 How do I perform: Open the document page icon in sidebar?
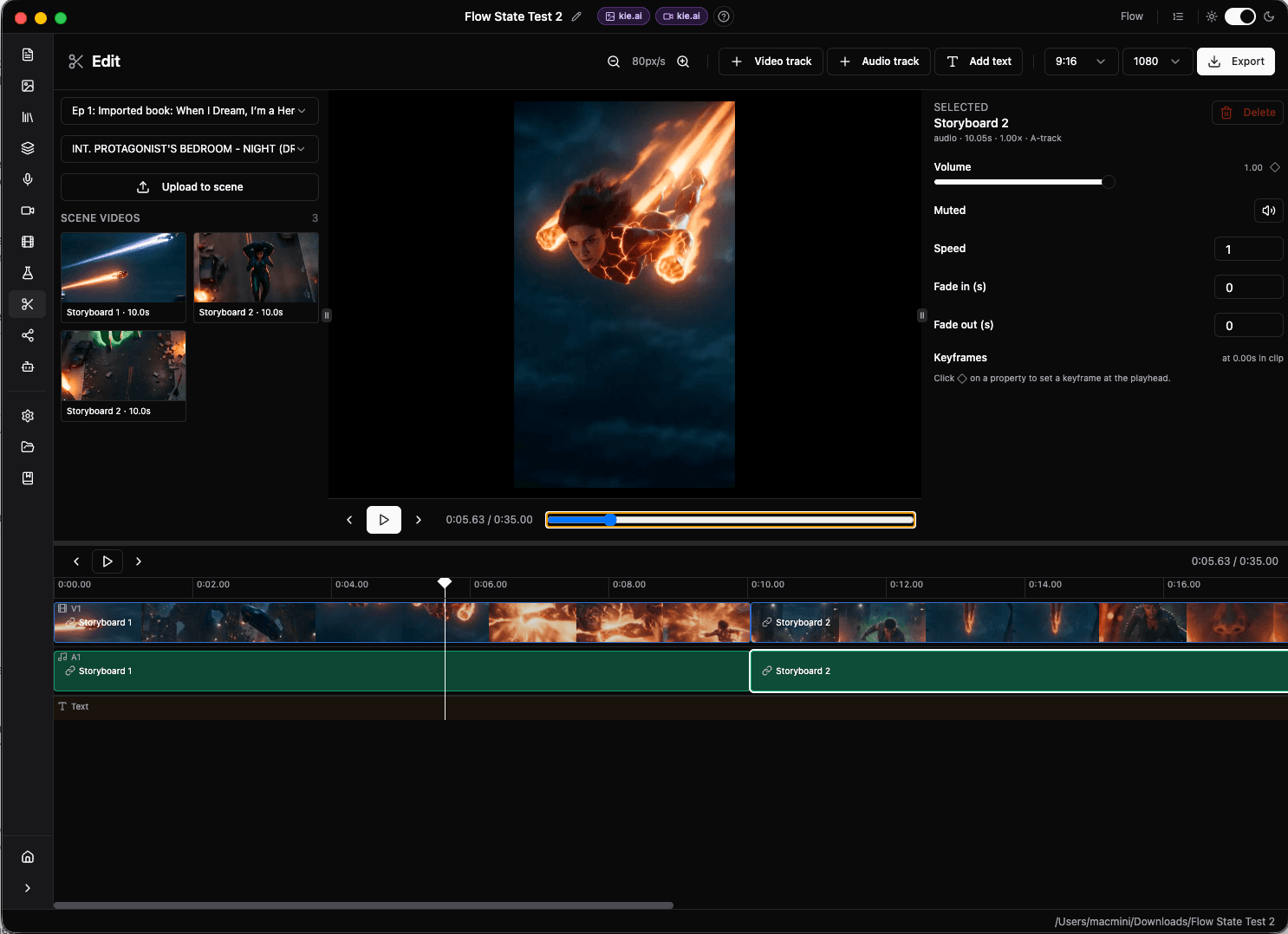point(28,55)
